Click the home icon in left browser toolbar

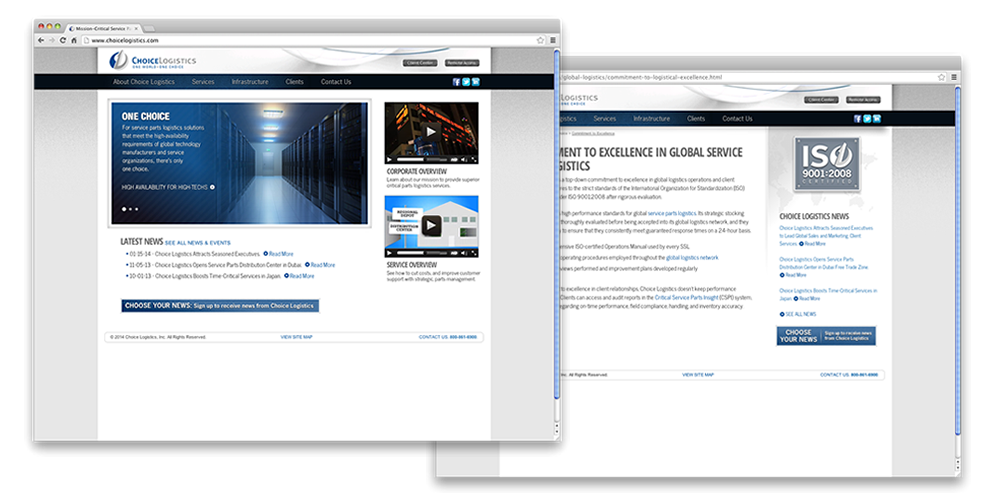coord(74,40)
